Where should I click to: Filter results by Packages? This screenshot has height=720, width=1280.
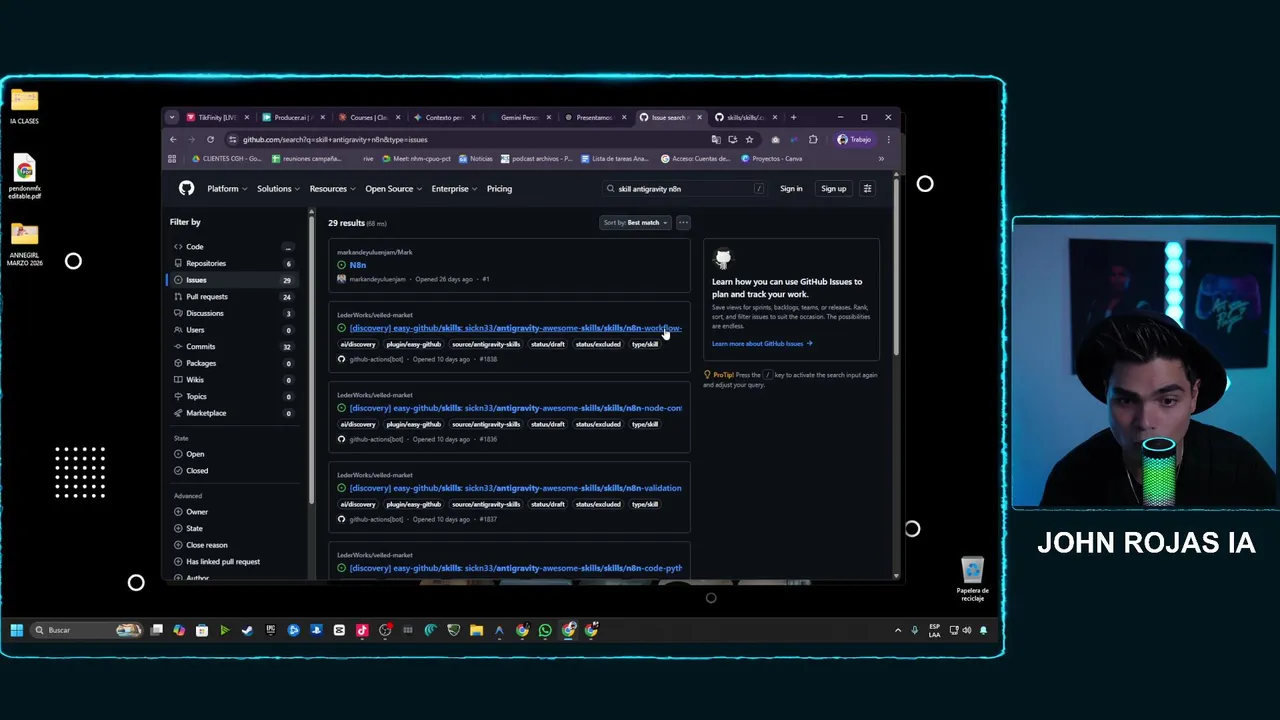point(232,363)
